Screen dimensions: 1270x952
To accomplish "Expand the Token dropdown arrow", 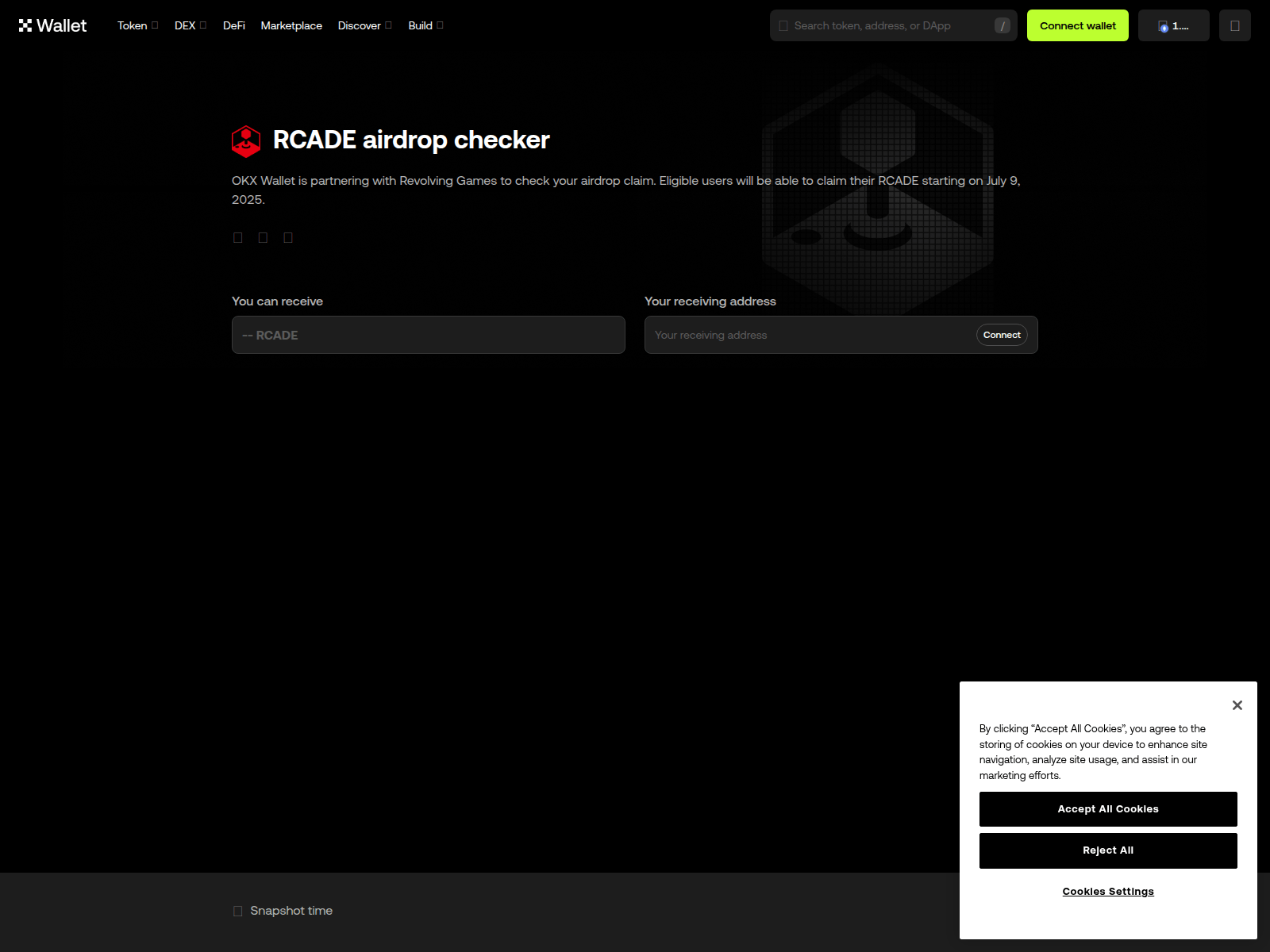I will click(x=155, y=25).
